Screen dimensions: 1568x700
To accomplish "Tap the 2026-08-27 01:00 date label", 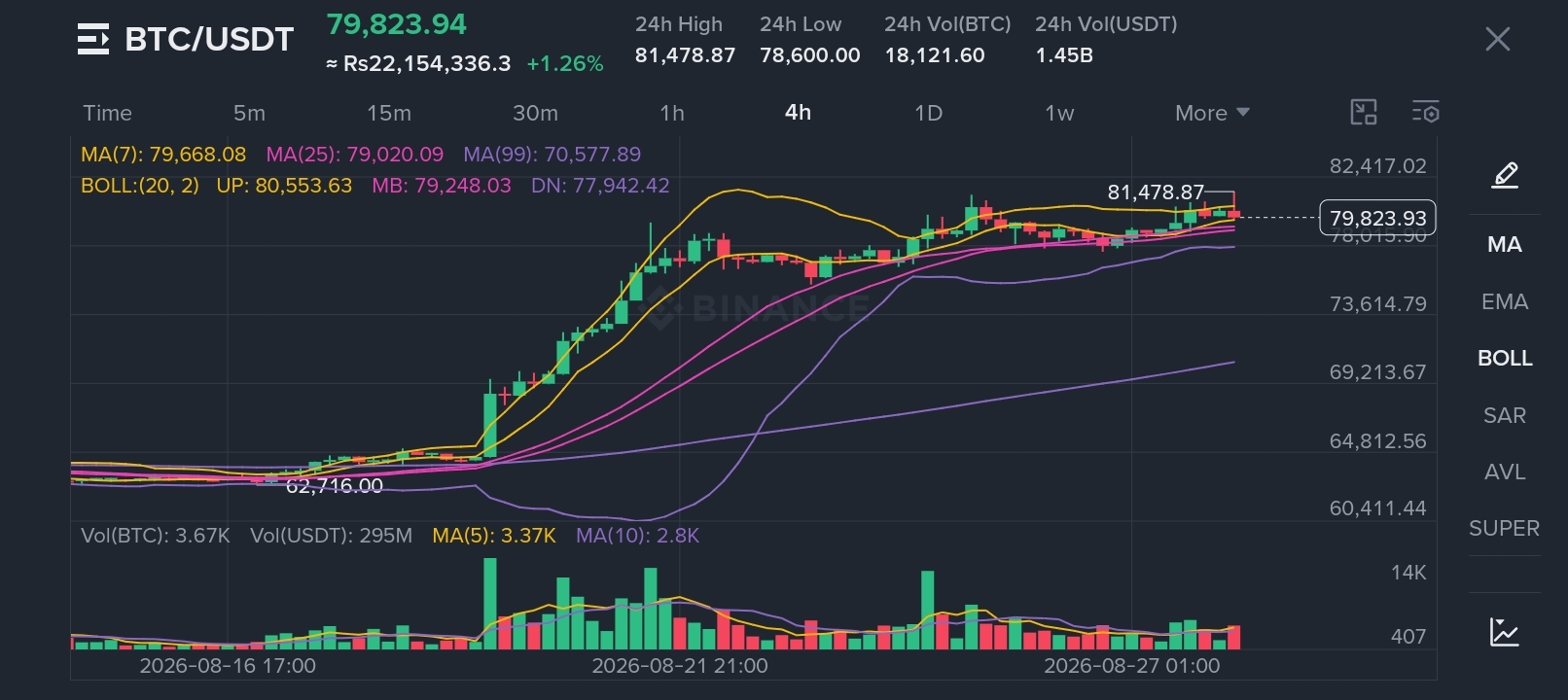I will coord(1131,666).
